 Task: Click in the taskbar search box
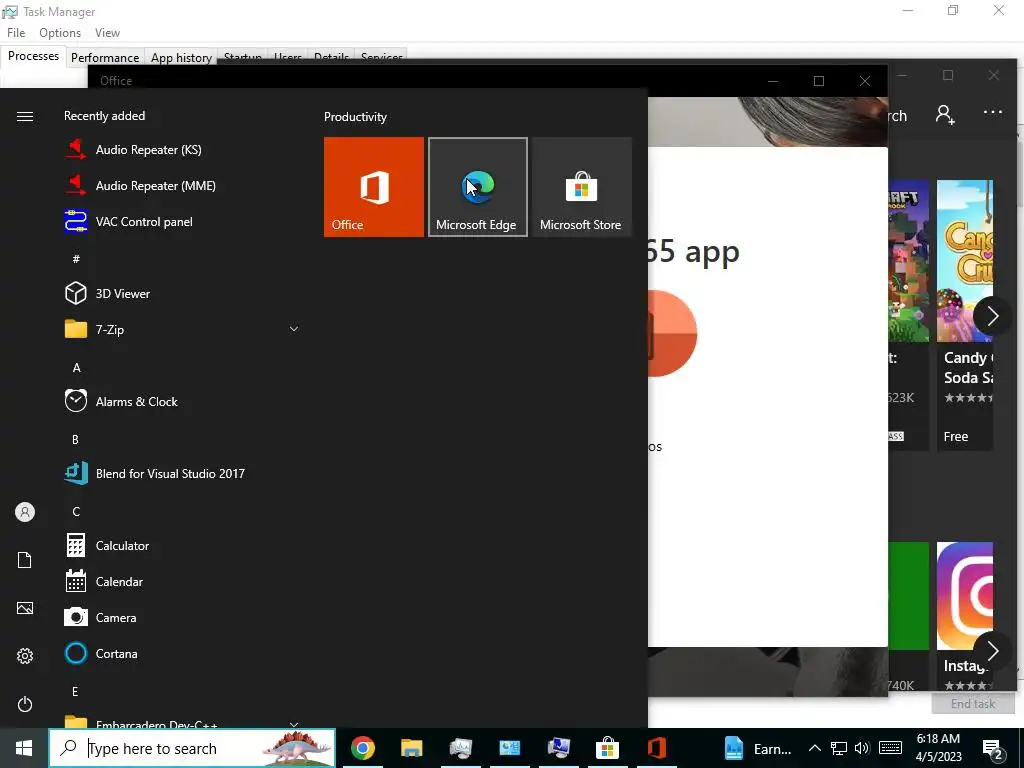[193, 748]
